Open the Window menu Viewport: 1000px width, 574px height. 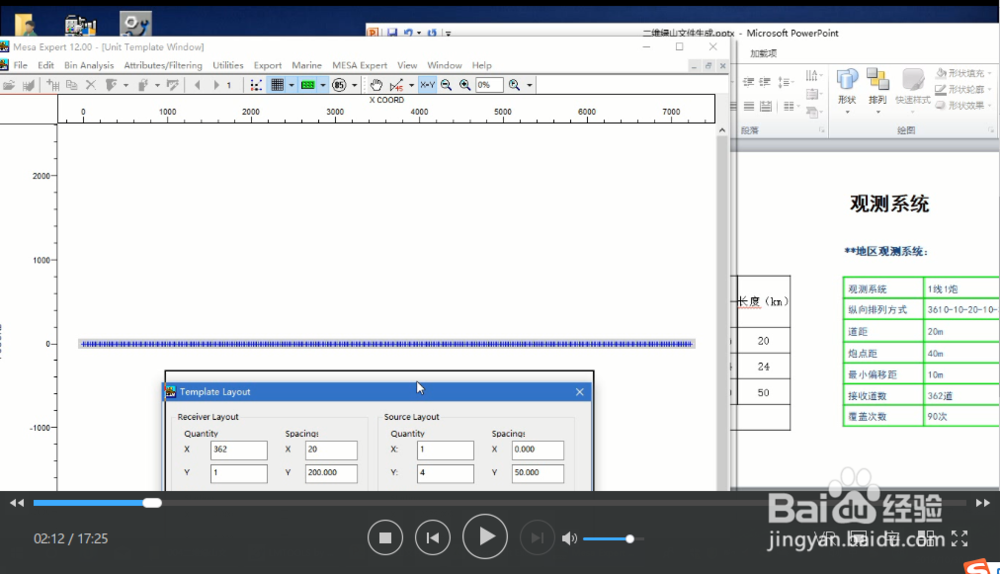tap(445, 65)
